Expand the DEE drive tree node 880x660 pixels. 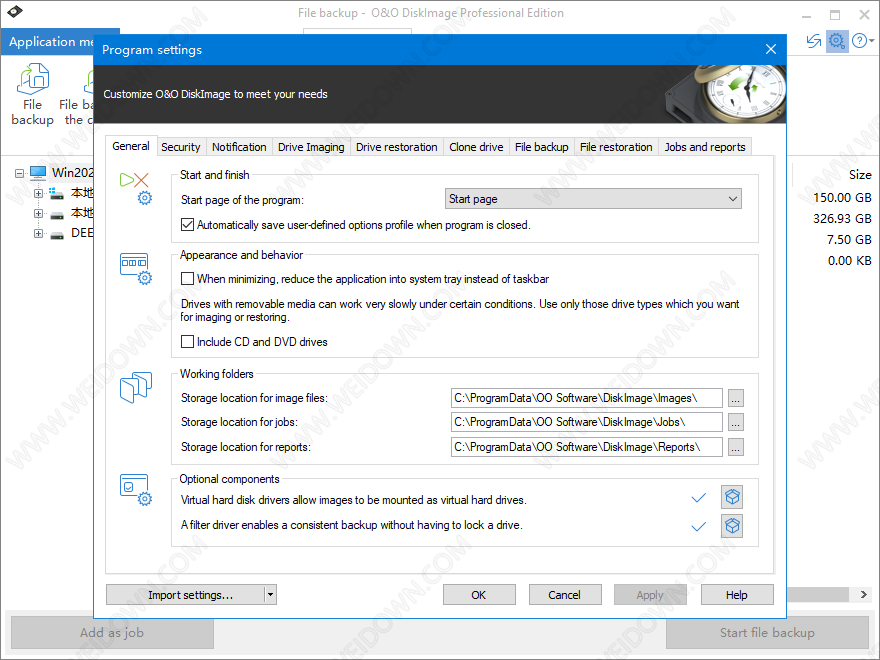click(x=38, y=233)
